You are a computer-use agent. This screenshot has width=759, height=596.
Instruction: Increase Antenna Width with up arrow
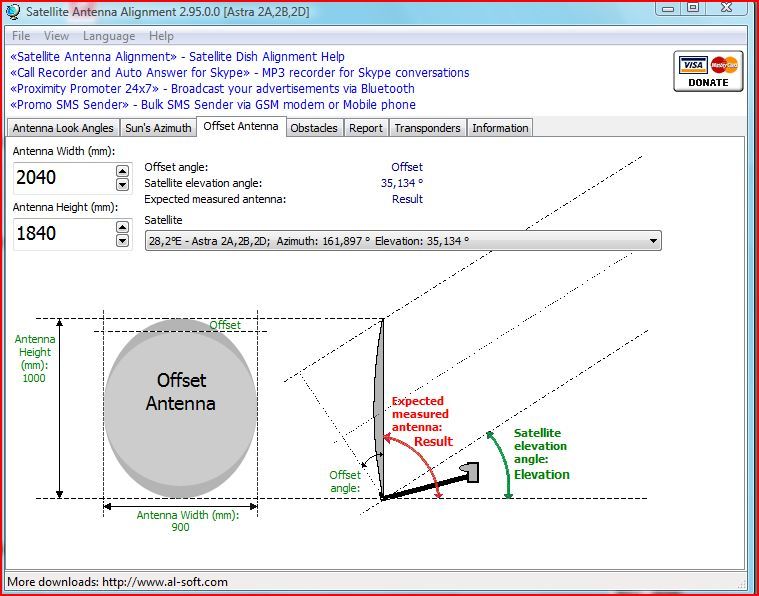122,171
